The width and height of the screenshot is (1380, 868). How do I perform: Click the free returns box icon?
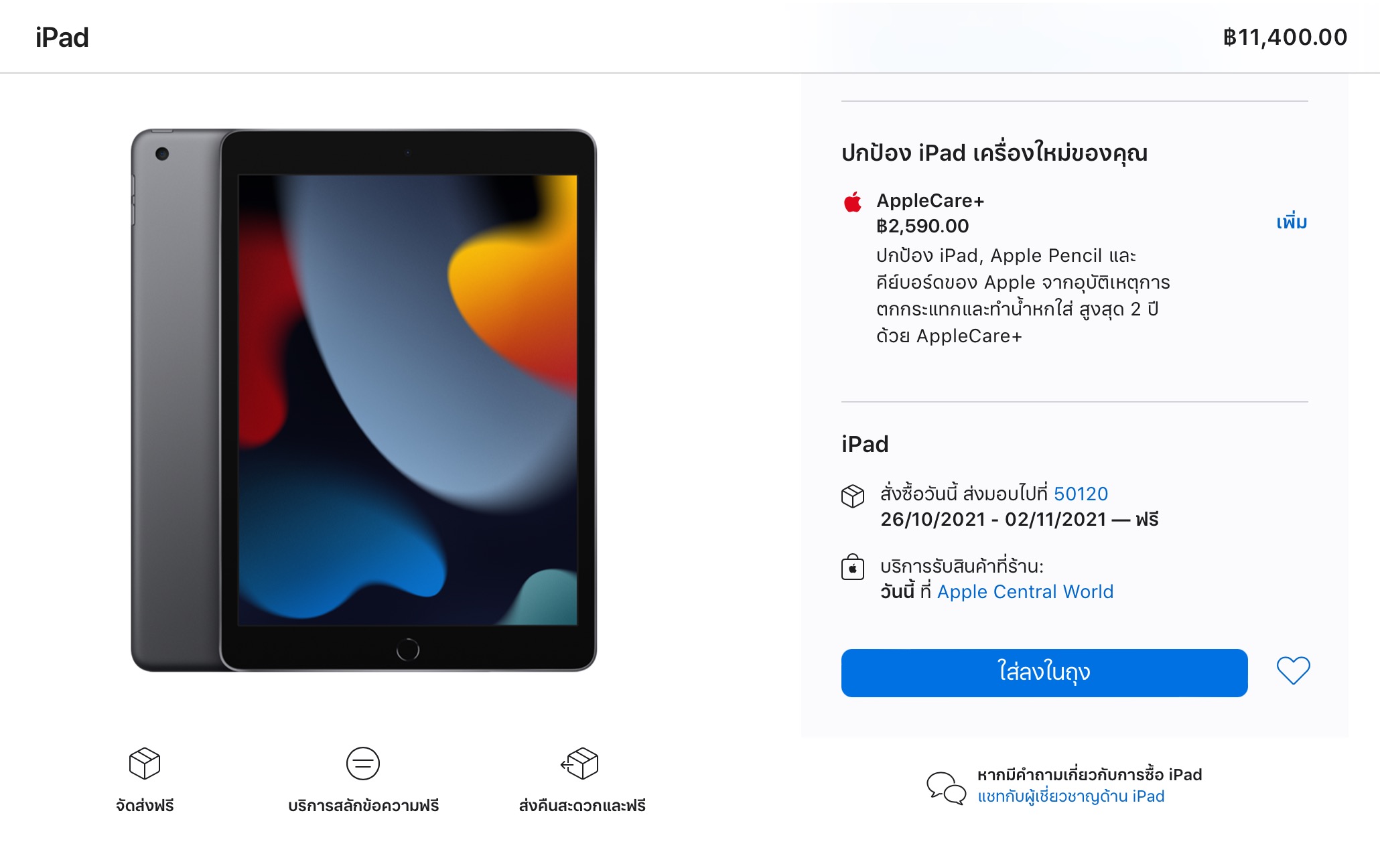coord(580,764)
